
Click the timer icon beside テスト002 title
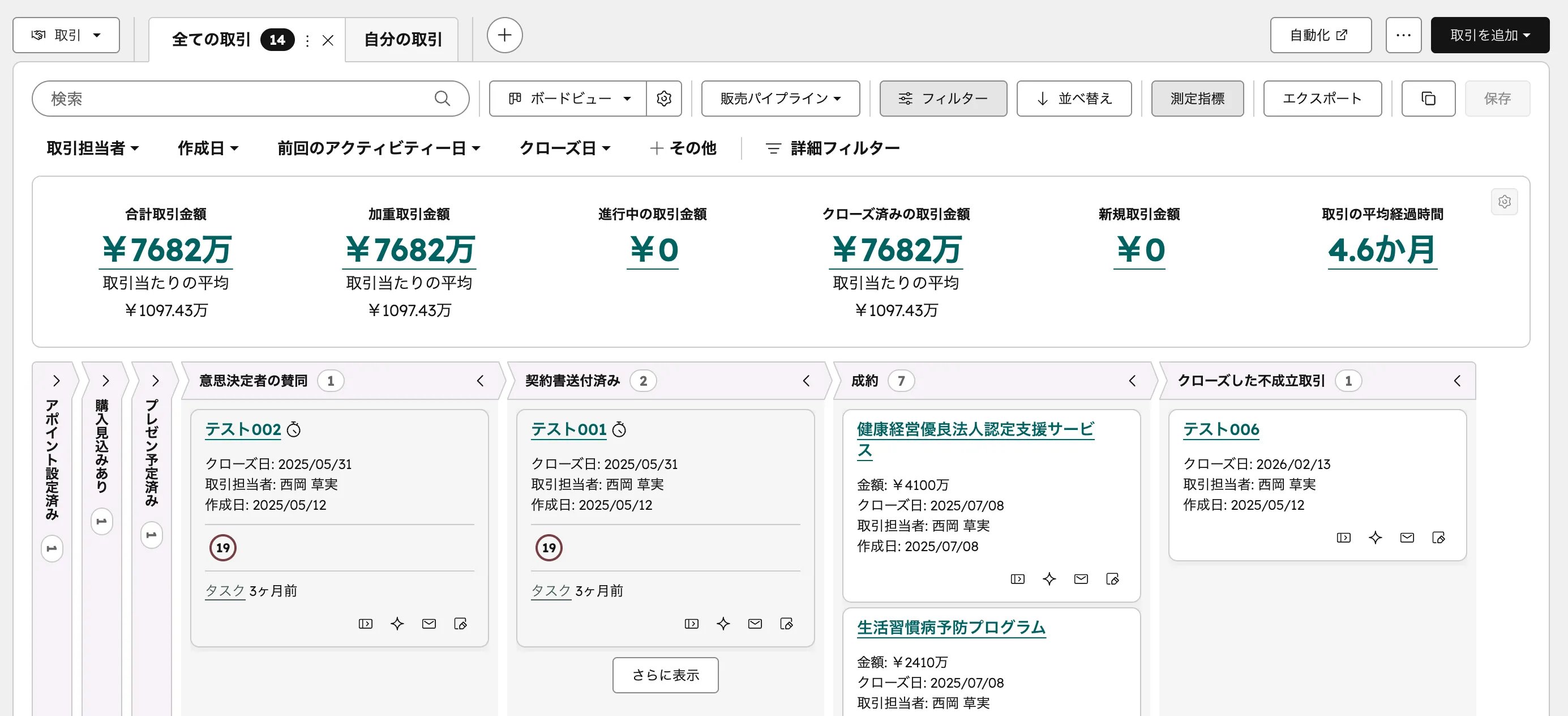294,429
